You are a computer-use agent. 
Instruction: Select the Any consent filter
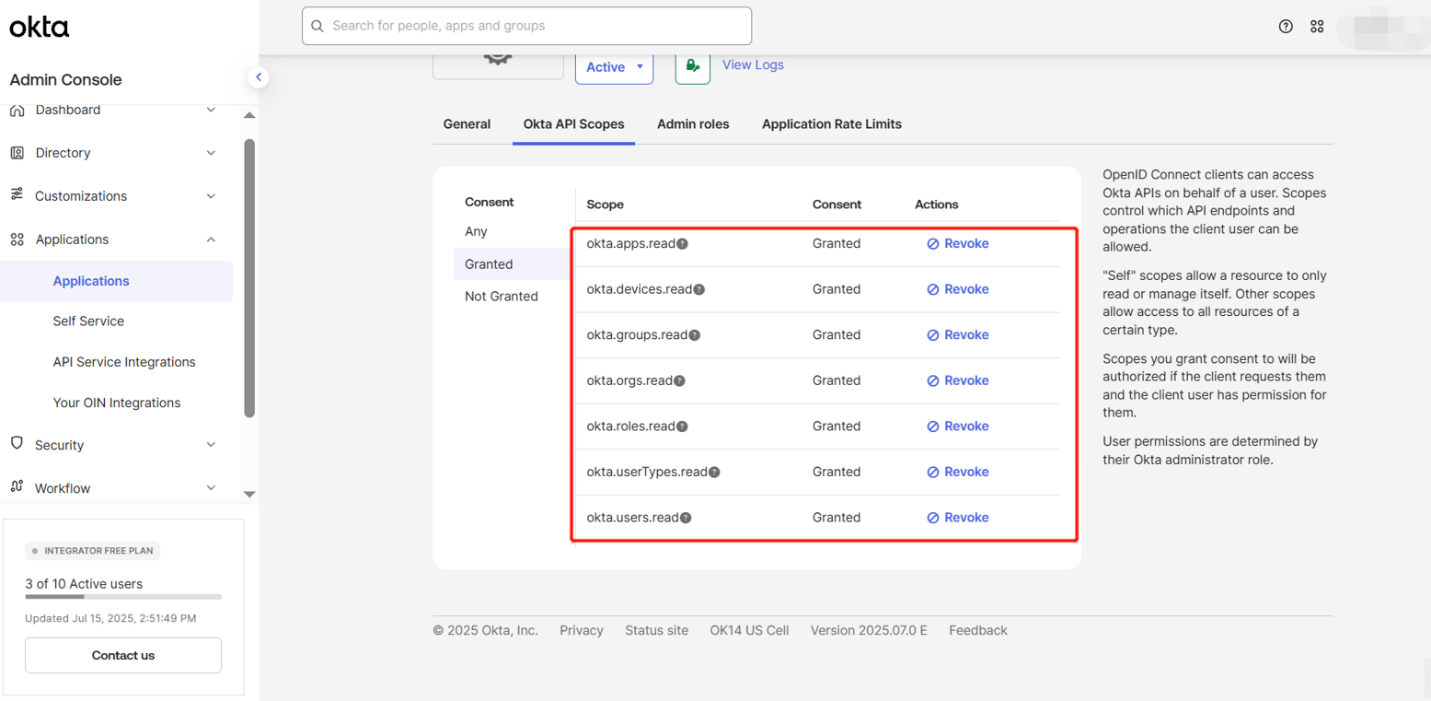coord(476,231)
